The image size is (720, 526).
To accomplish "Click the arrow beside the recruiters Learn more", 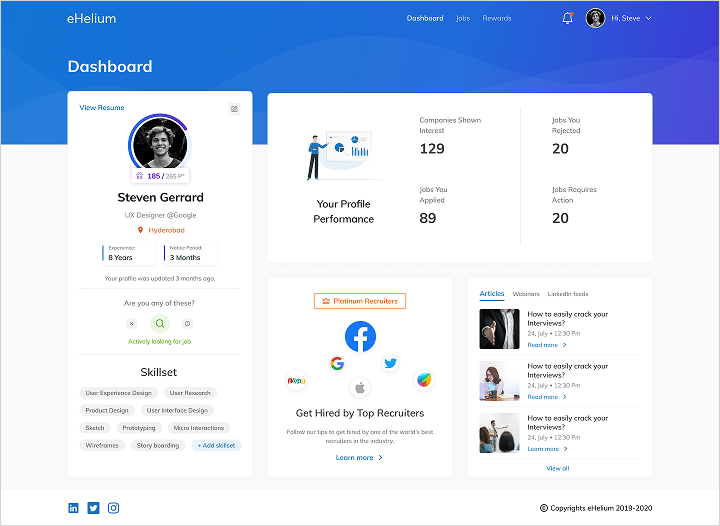I will click(x=380, y=458).
